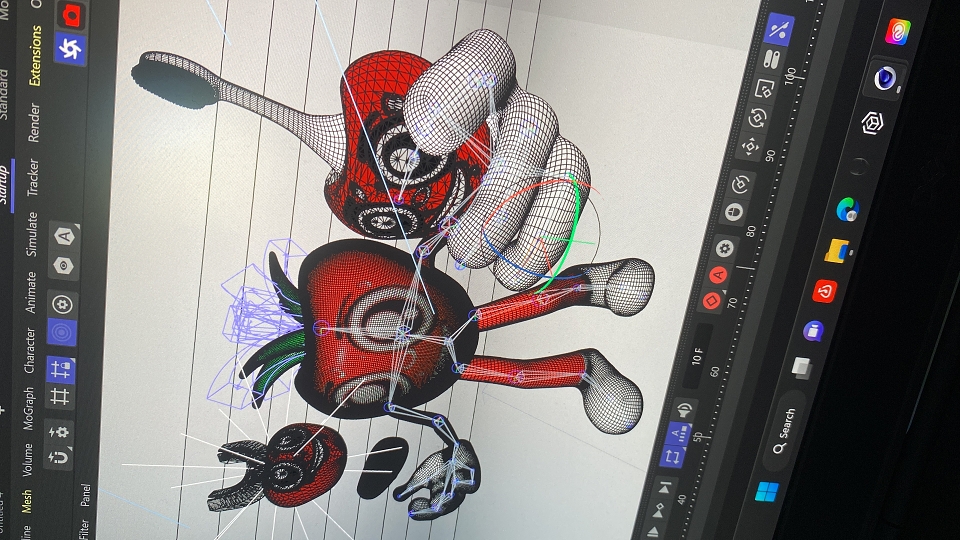
Task: Click the current frame field showing 10 F
Action: pyautogui.click(x=697, y=356)
